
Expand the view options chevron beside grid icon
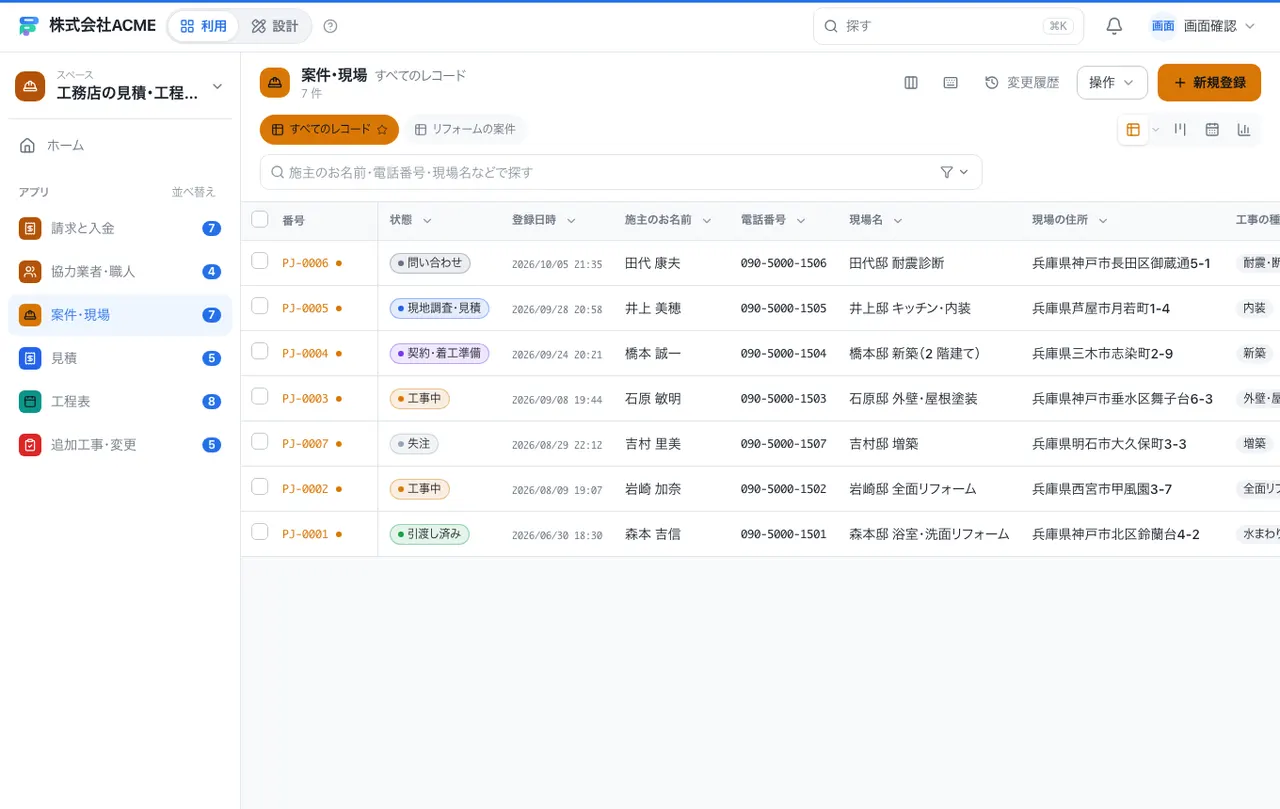pyautogui.click(x=1156, y=130)
